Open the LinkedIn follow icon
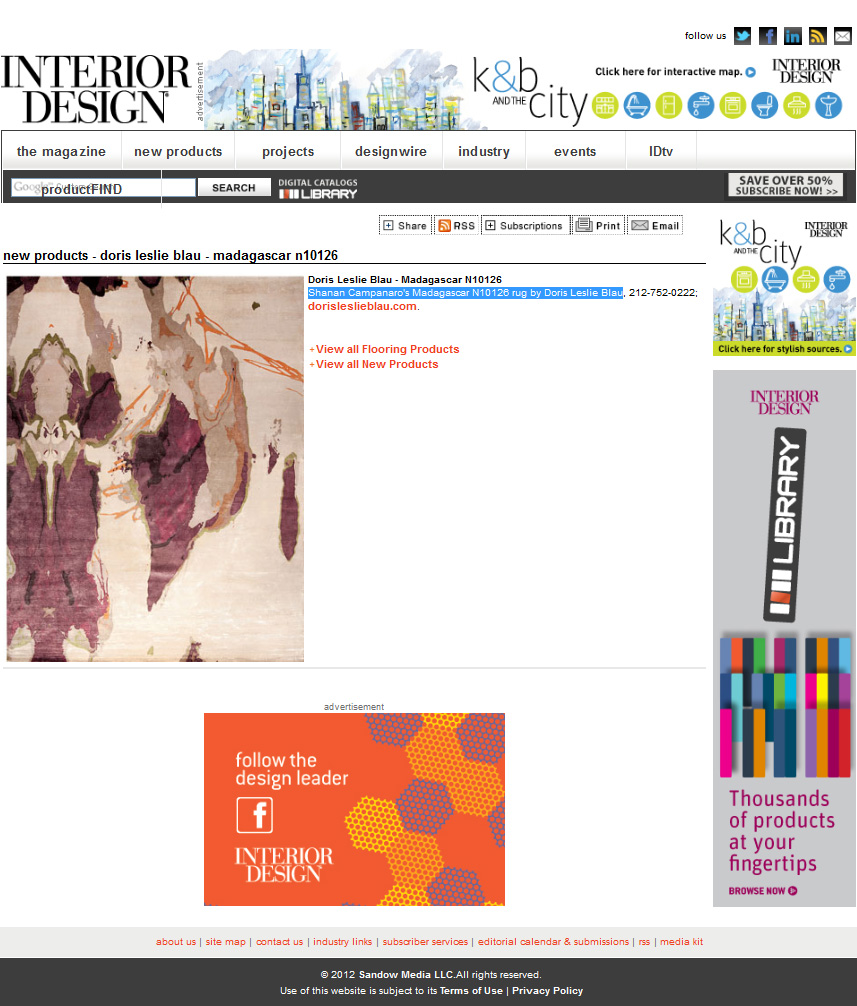Image resolution: width=857 pixels, height=1006 pixels. 793,36
